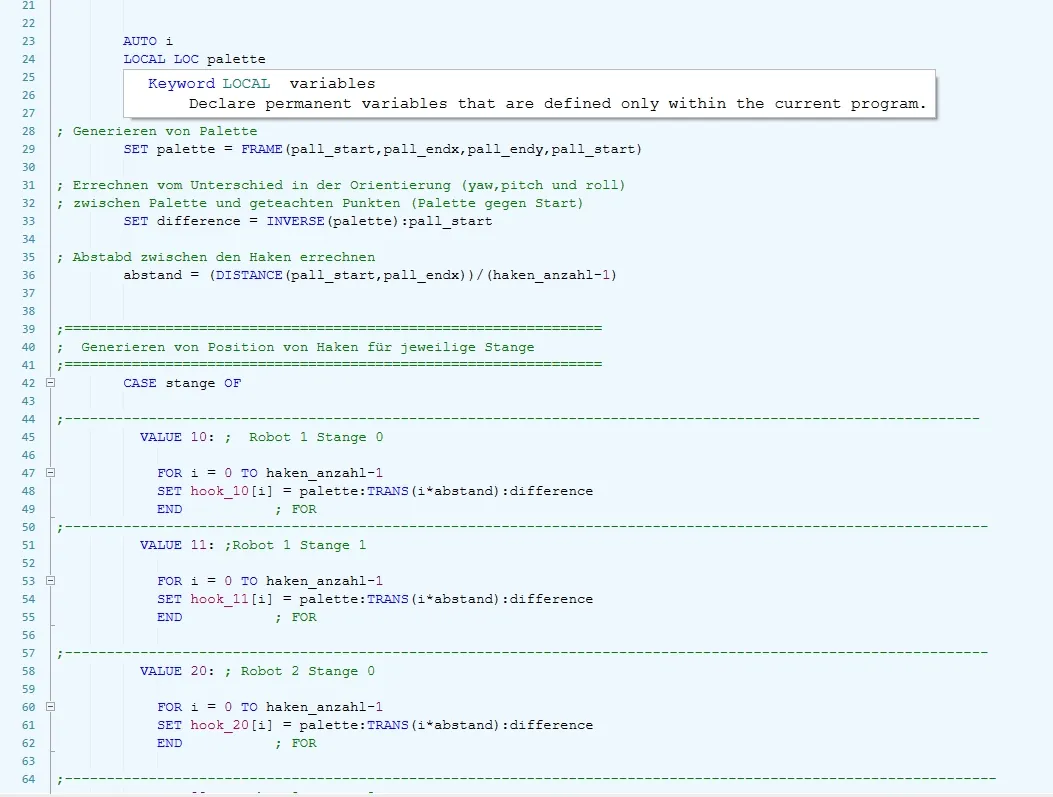The image size is (1053, 797).
Task: Click 'VALUE 20:' in the code
Action: tap(177, 671)
